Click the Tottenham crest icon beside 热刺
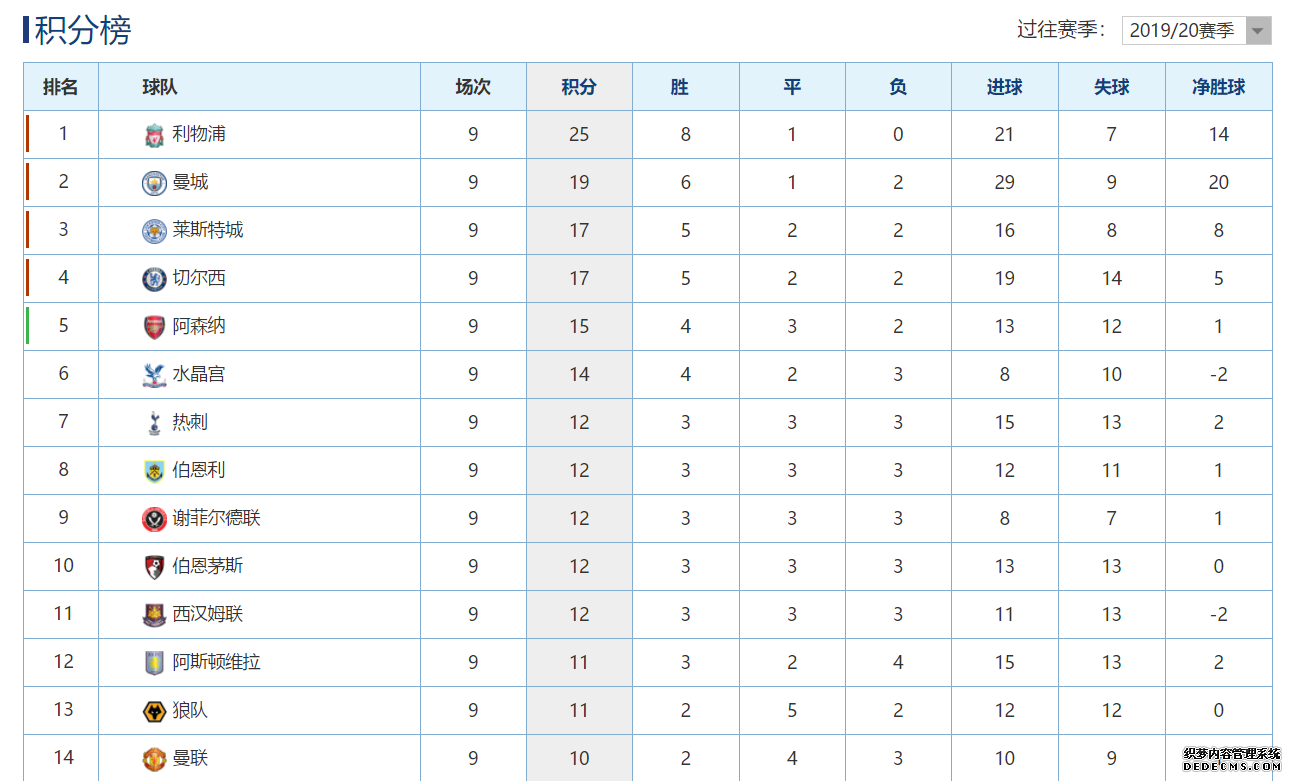The height and width of the screenshot is (781, 1292). point(154,423)
